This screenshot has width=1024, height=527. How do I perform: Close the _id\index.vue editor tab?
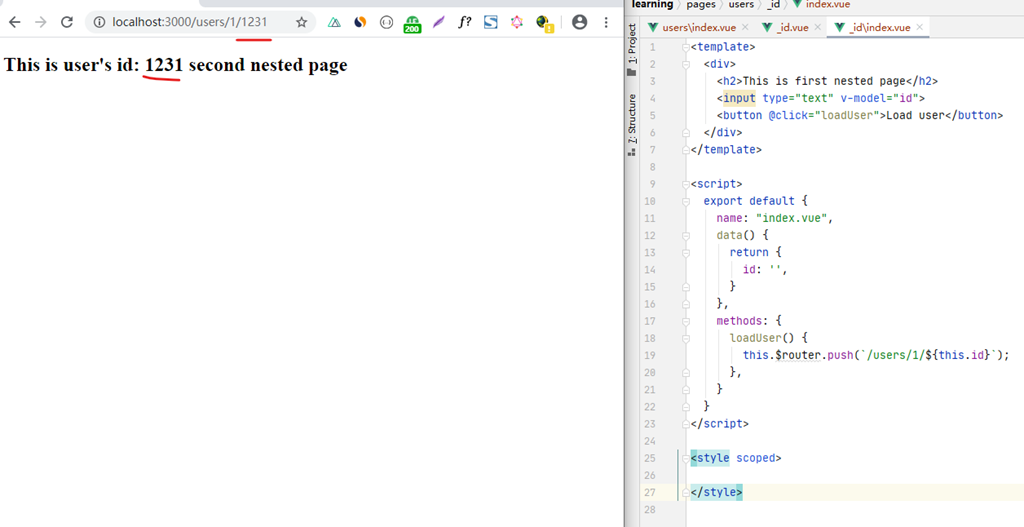[920, 27]
